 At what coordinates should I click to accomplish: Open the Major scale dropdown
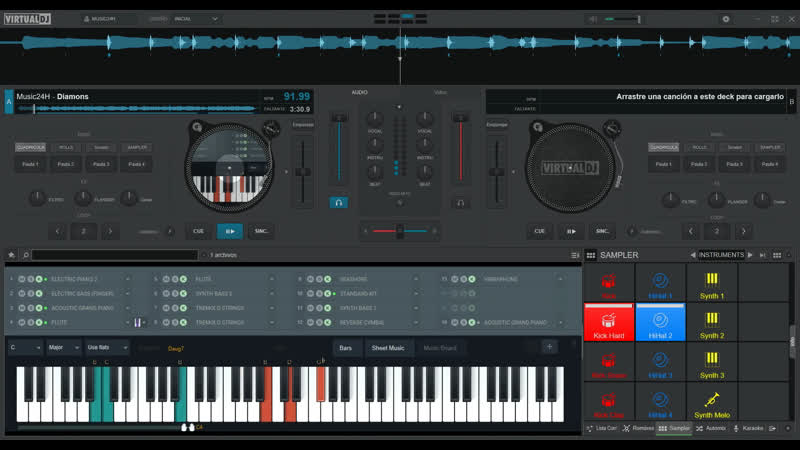click(64, 347)
